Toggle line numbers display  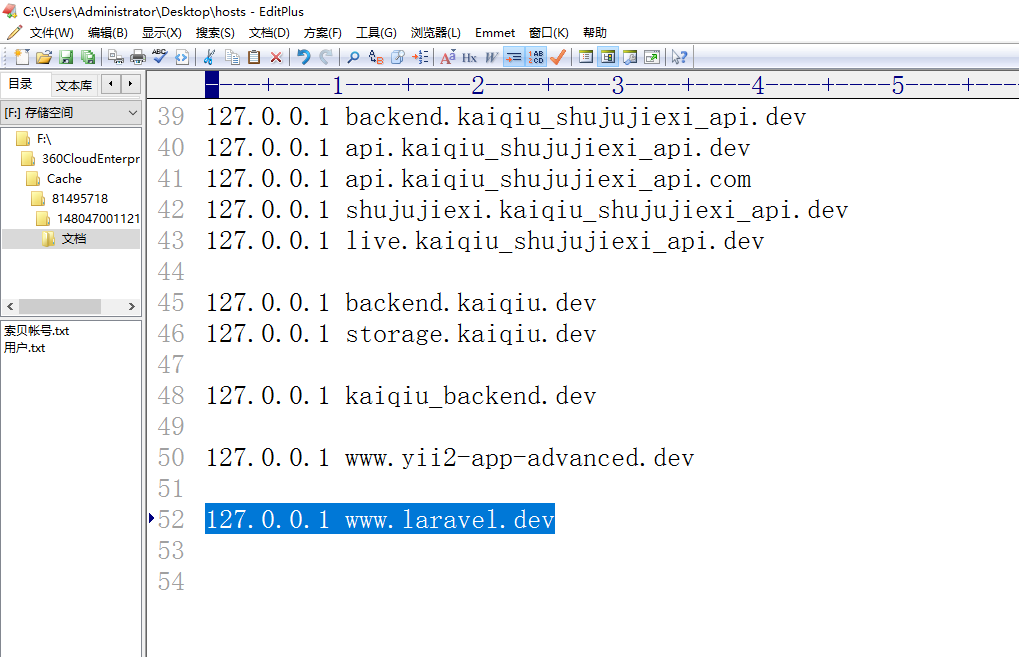535,57
